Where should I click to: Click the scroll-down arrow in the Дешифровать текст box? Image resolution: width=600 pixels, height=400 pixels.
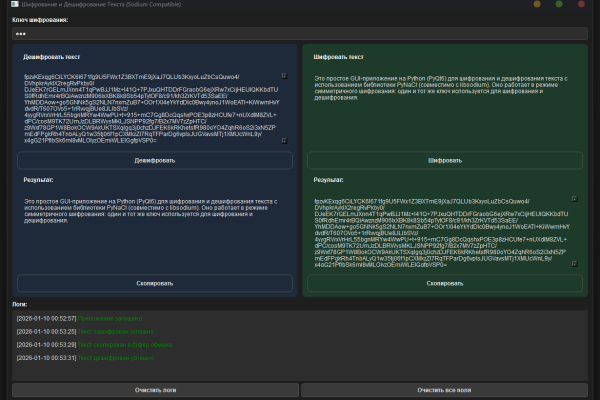[x=284, y=141]
